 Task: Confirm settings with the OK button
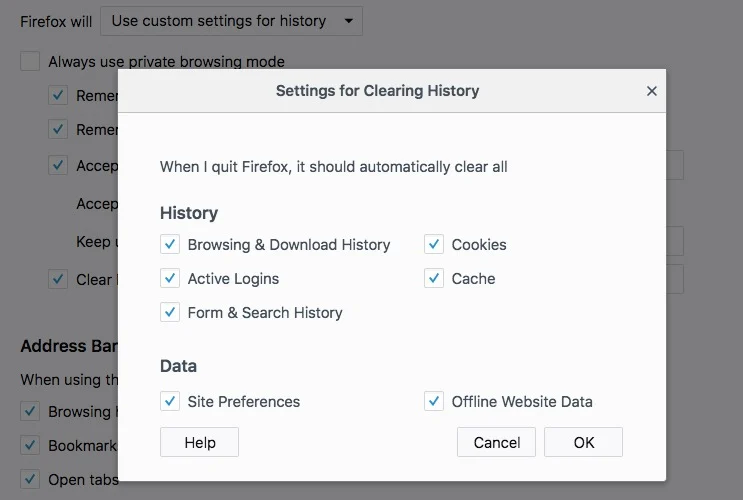(x=583, y=442)
